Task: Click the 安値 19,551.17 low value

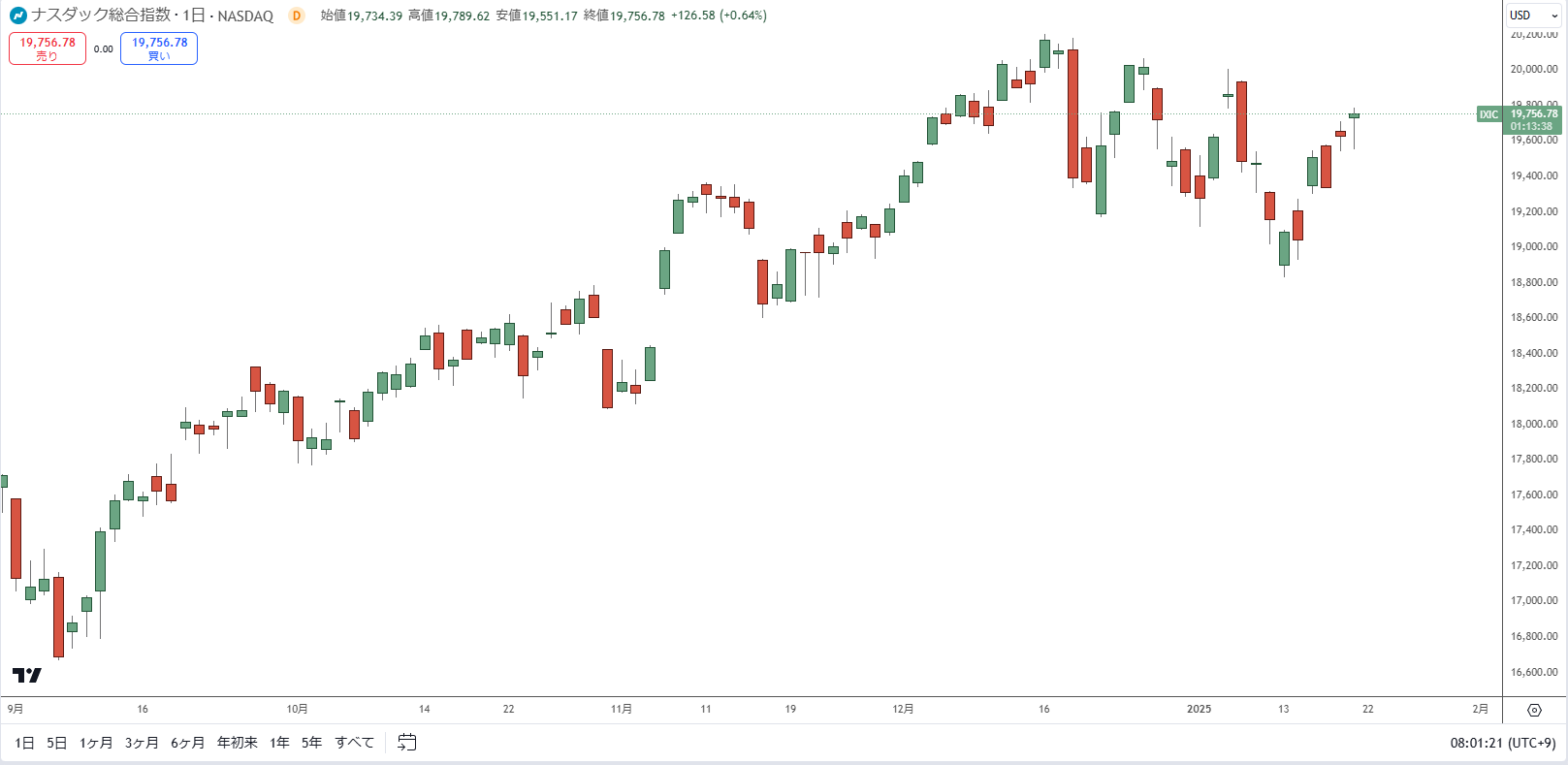Action: (x=536, y=16)
